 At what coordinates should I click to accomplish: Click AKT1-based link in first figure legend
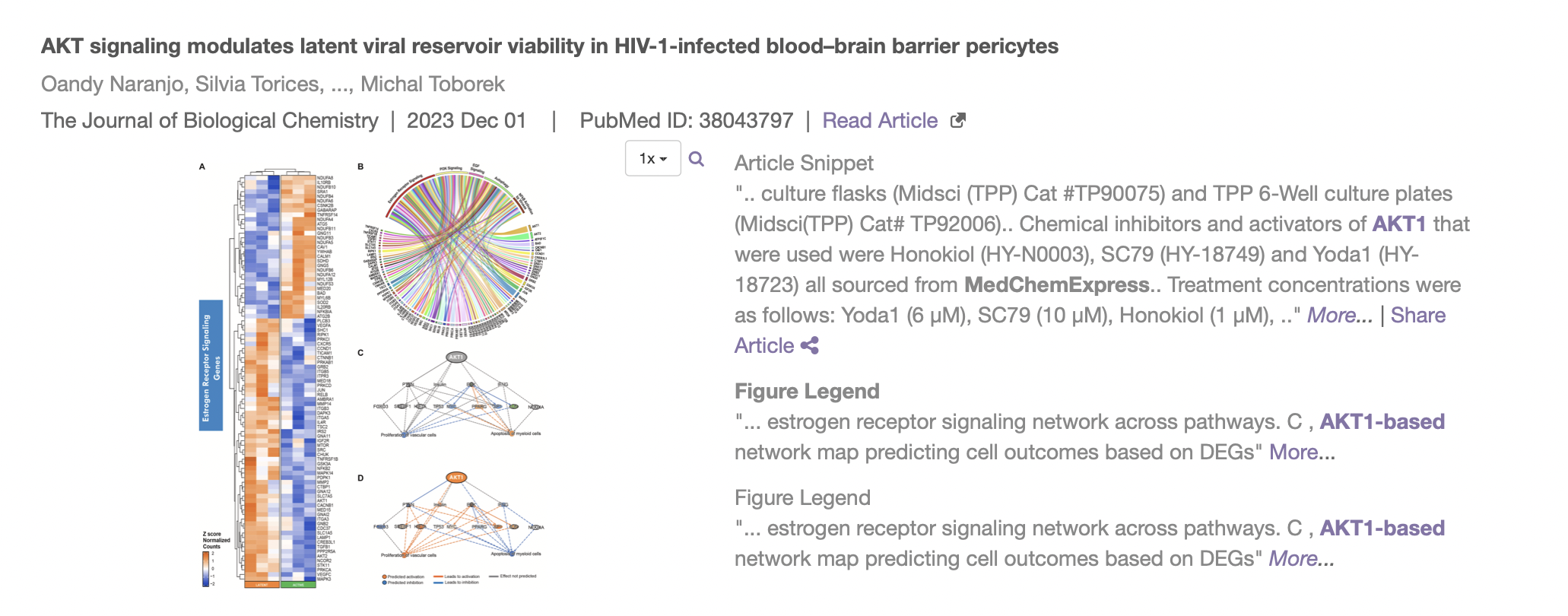click(x=1382, y=422)
